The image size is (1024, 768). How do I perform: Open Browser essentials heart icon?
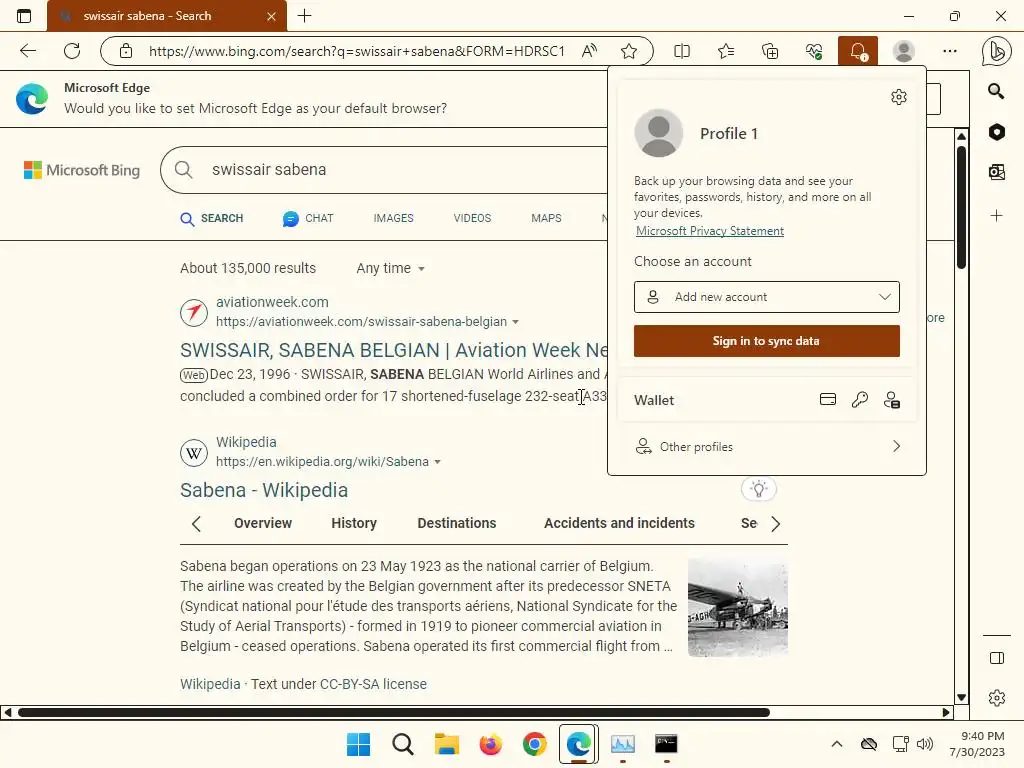814,51
